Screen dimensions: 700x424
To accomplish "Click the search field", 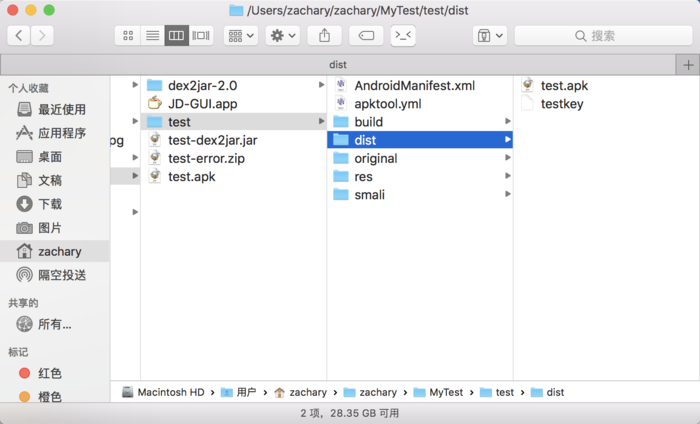I will [604, 35].
